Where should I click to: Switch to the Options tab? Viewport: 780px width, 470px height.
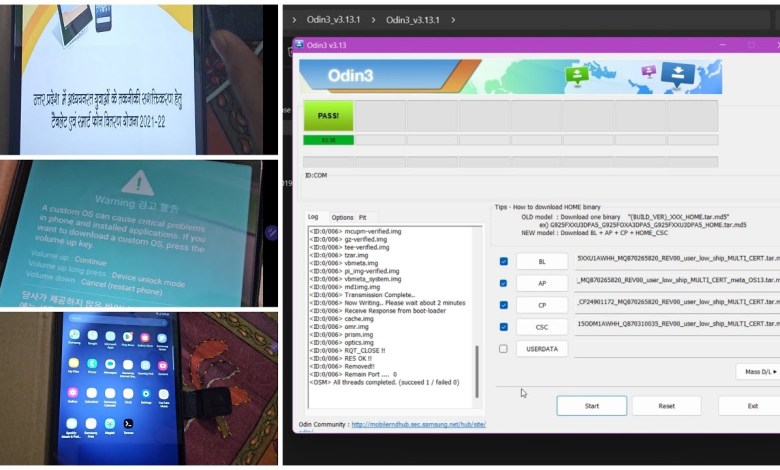click(342, 217)
